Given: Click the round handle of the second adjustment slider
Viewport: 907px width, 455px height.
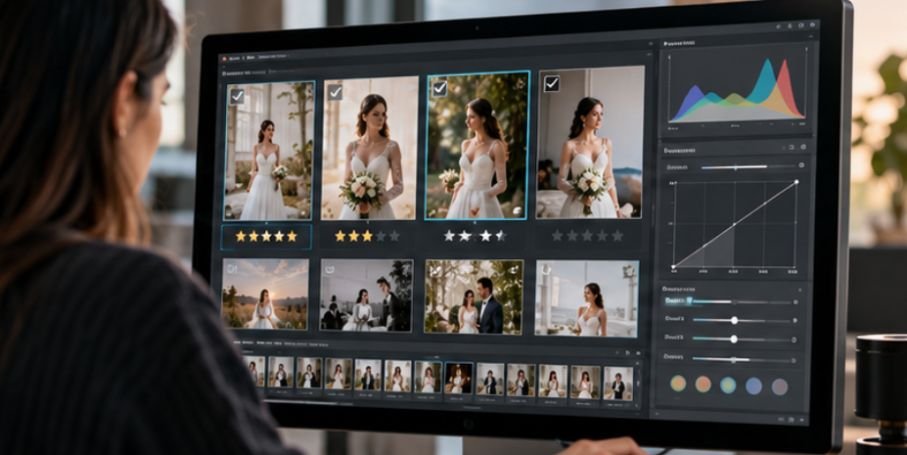Looking at the screenshot, I should [733, 320].
